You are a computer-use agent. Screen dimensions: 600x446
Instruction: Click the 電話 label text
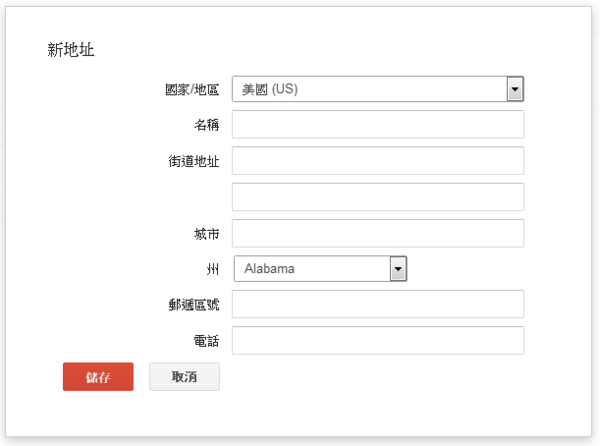coord(206,341)
